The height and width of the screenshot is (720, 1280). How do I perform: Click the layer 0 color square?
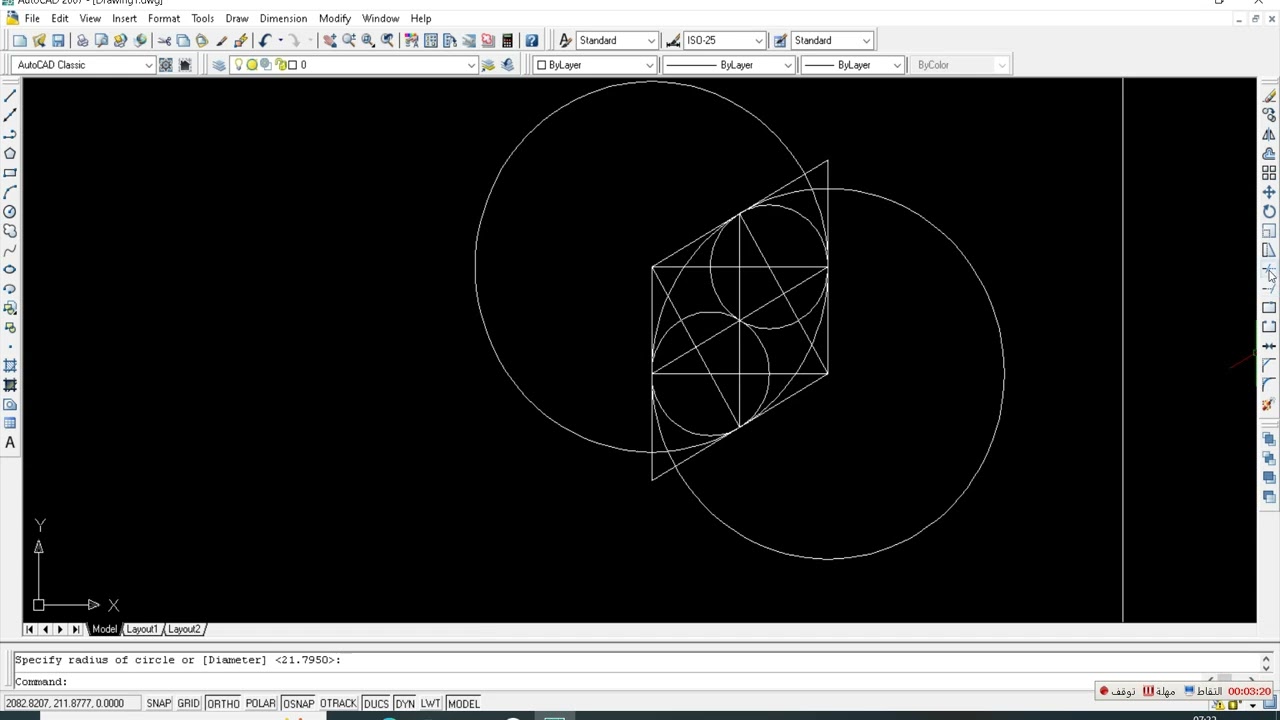(x=292, y=65)
